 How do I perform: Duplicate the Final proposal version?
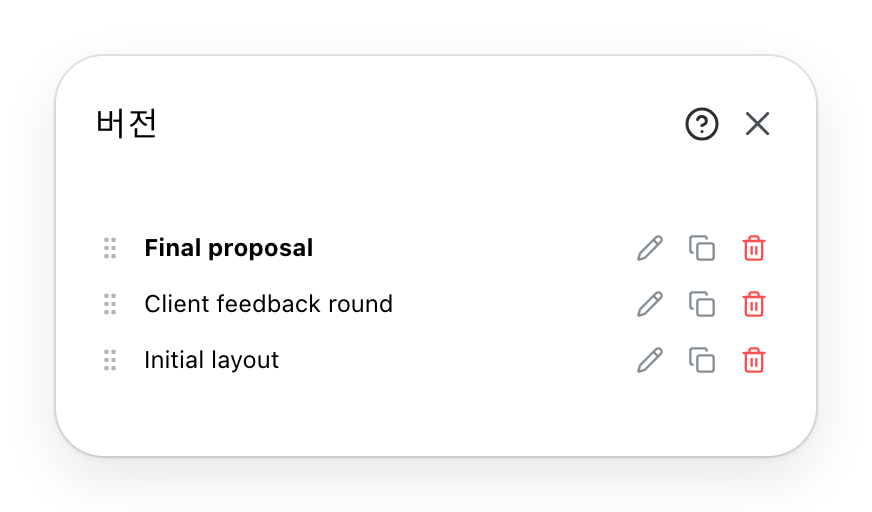(x=702, y=248)
